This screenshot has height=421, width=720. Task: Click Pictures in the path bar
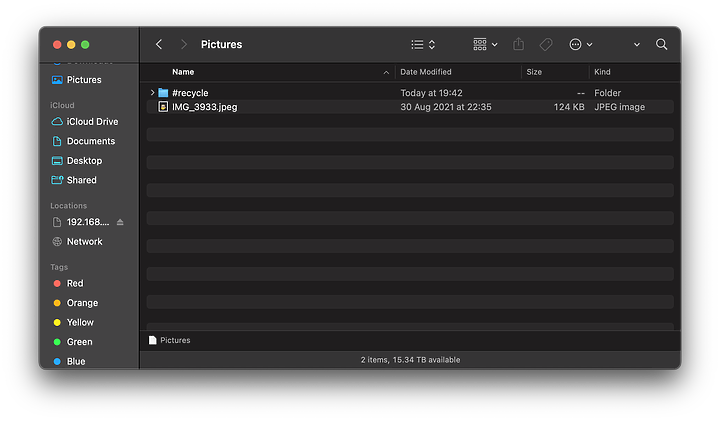pos(175,340)
